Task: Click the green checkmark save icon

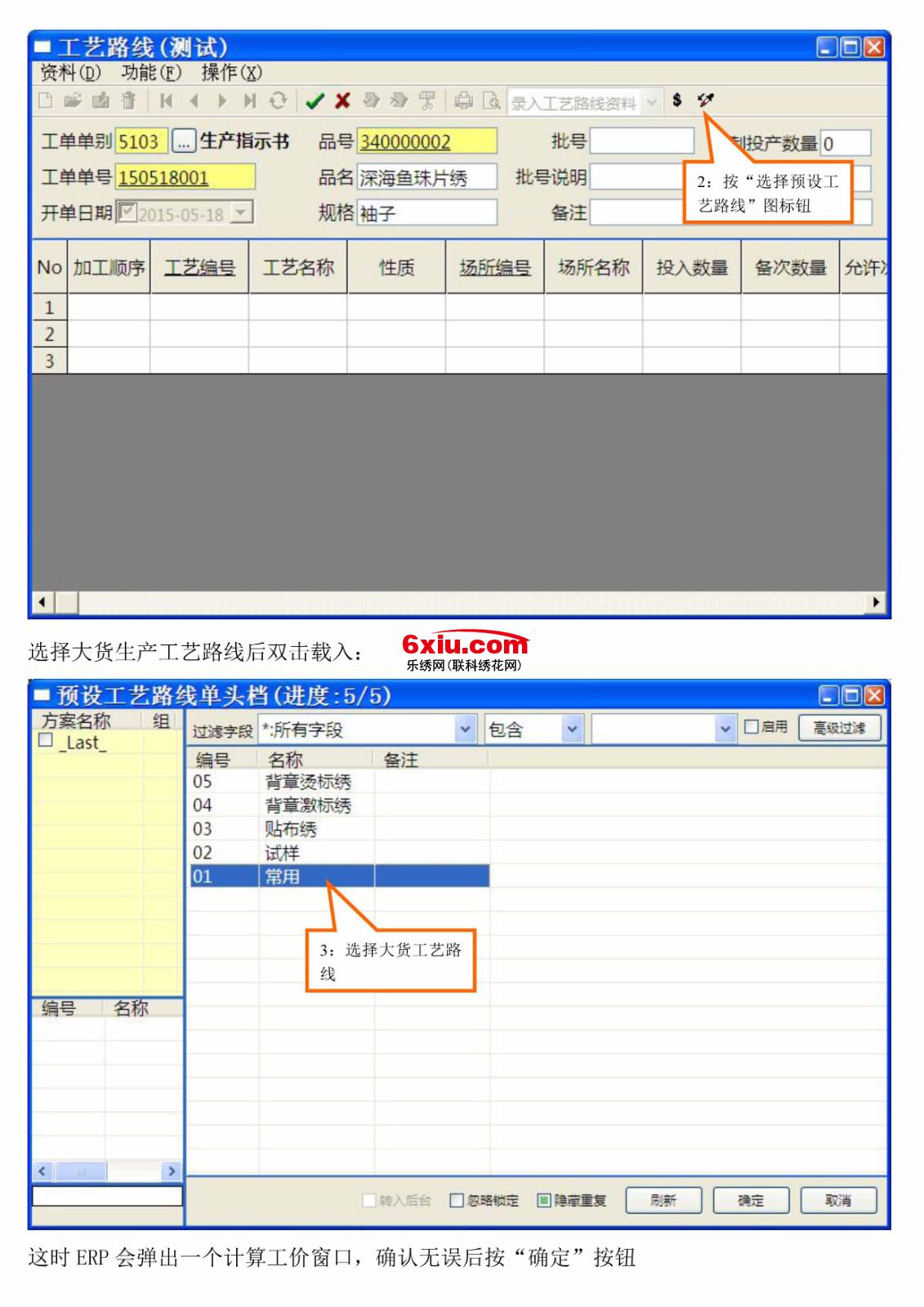Action: 315,101
